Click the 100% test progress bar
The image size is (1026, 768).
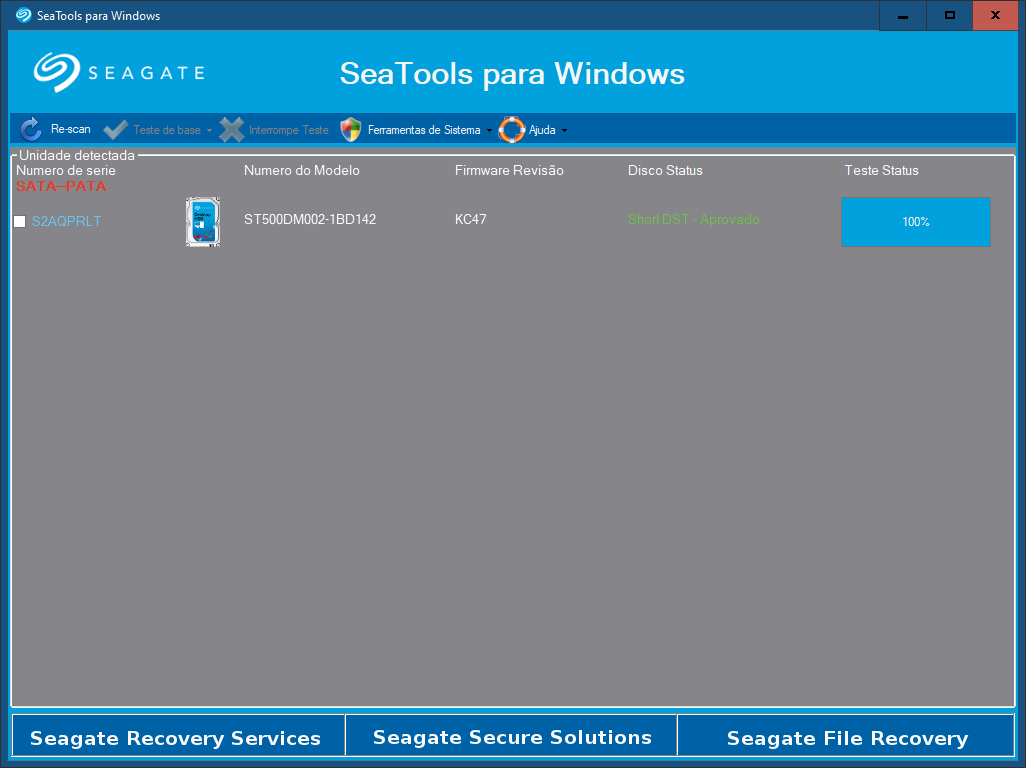coord(915,222)
